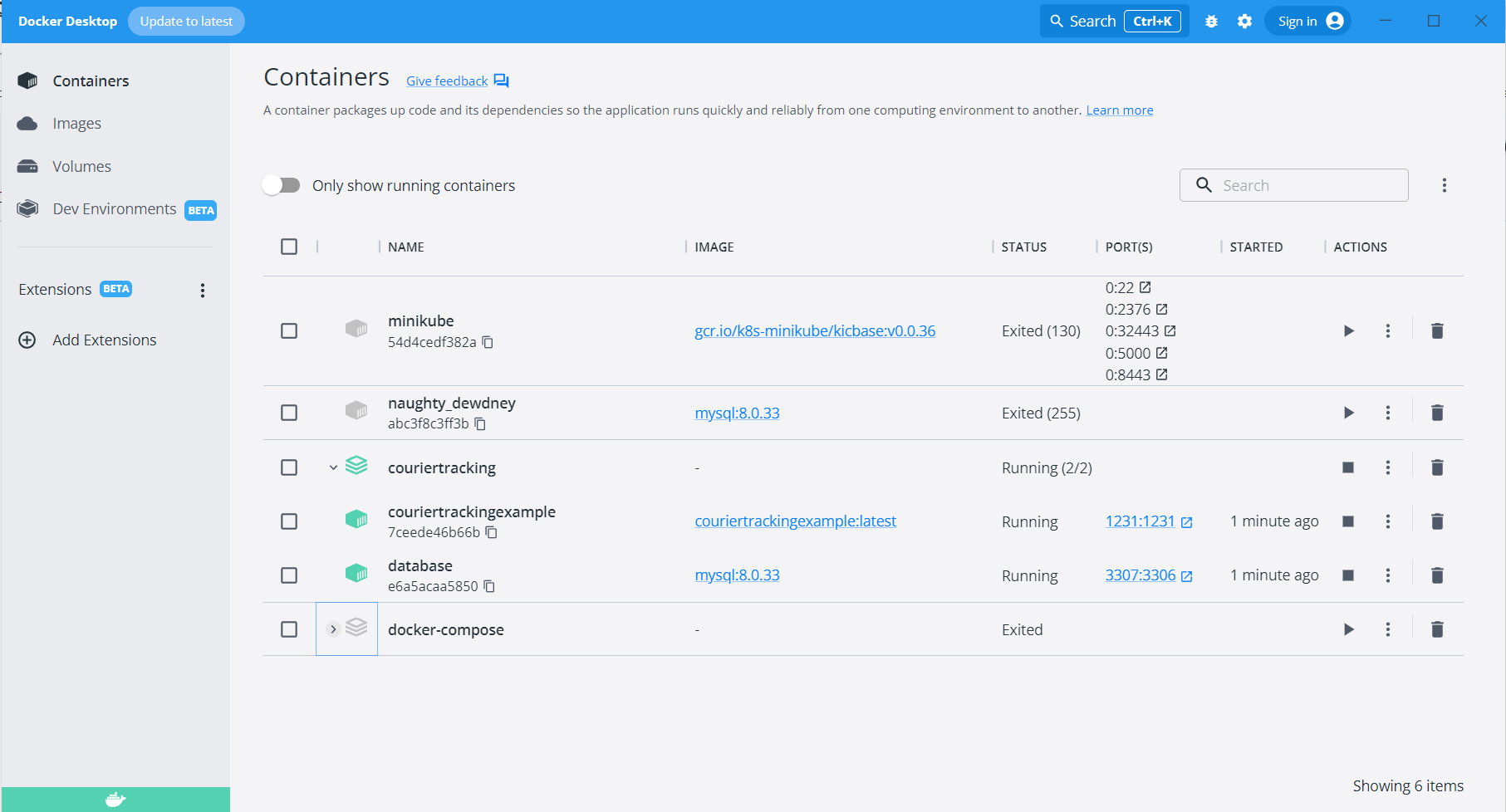1506x812 pixels.
Task: Open more actions for couriertracking stack
Action: pyautogui.click(x=1387, y=467)
